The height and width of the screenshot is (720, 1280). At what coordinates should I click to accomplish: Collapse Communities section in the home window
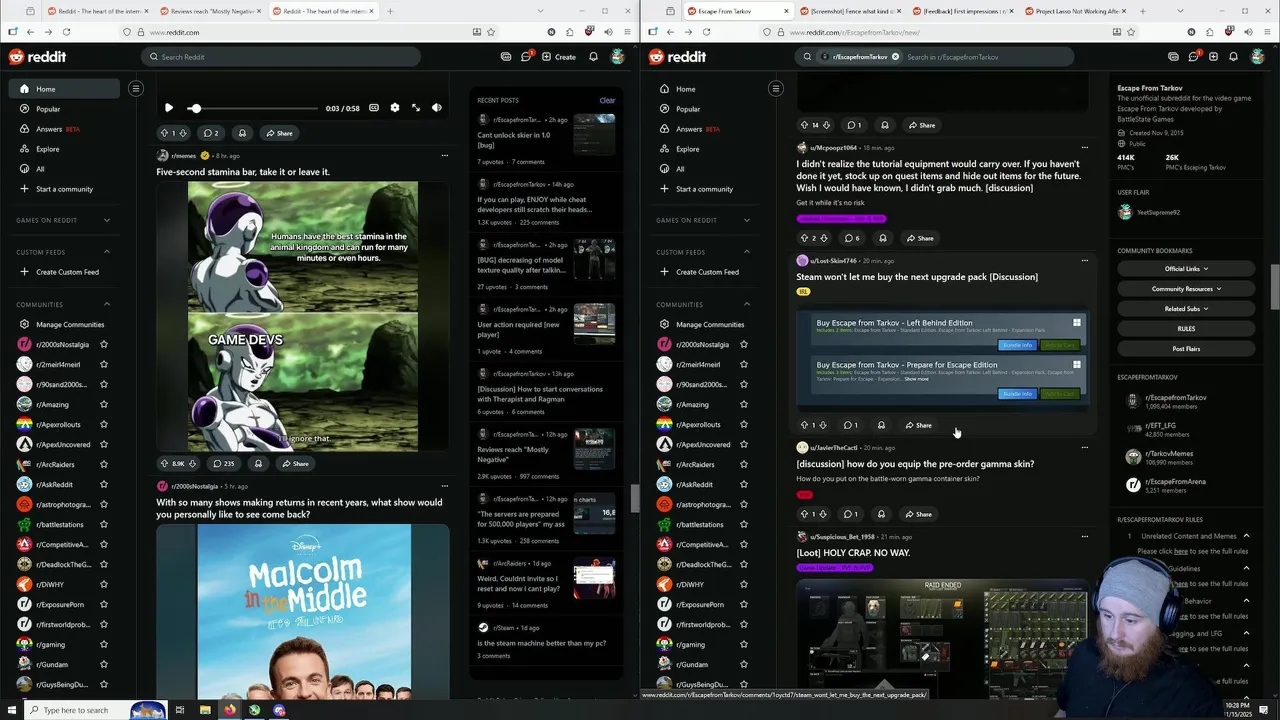click(x=107, y=304)
